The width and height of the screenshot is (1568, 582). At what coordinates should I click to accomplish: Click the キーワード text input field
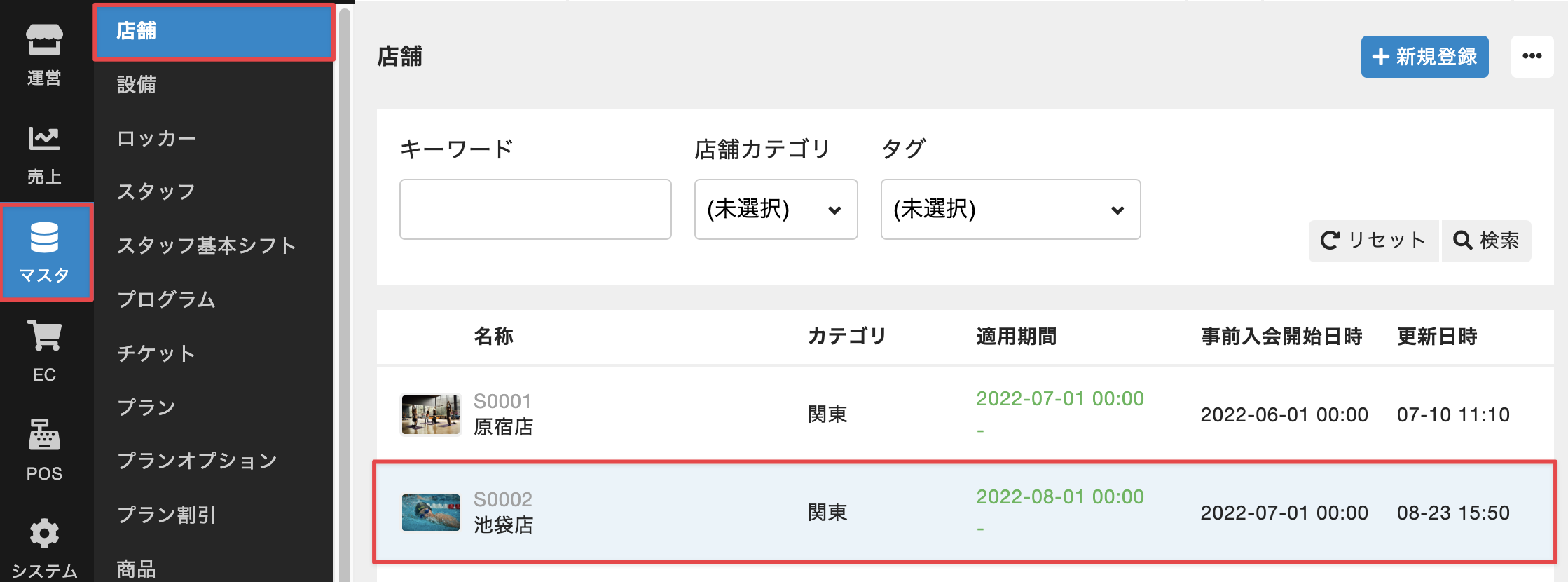535,209
